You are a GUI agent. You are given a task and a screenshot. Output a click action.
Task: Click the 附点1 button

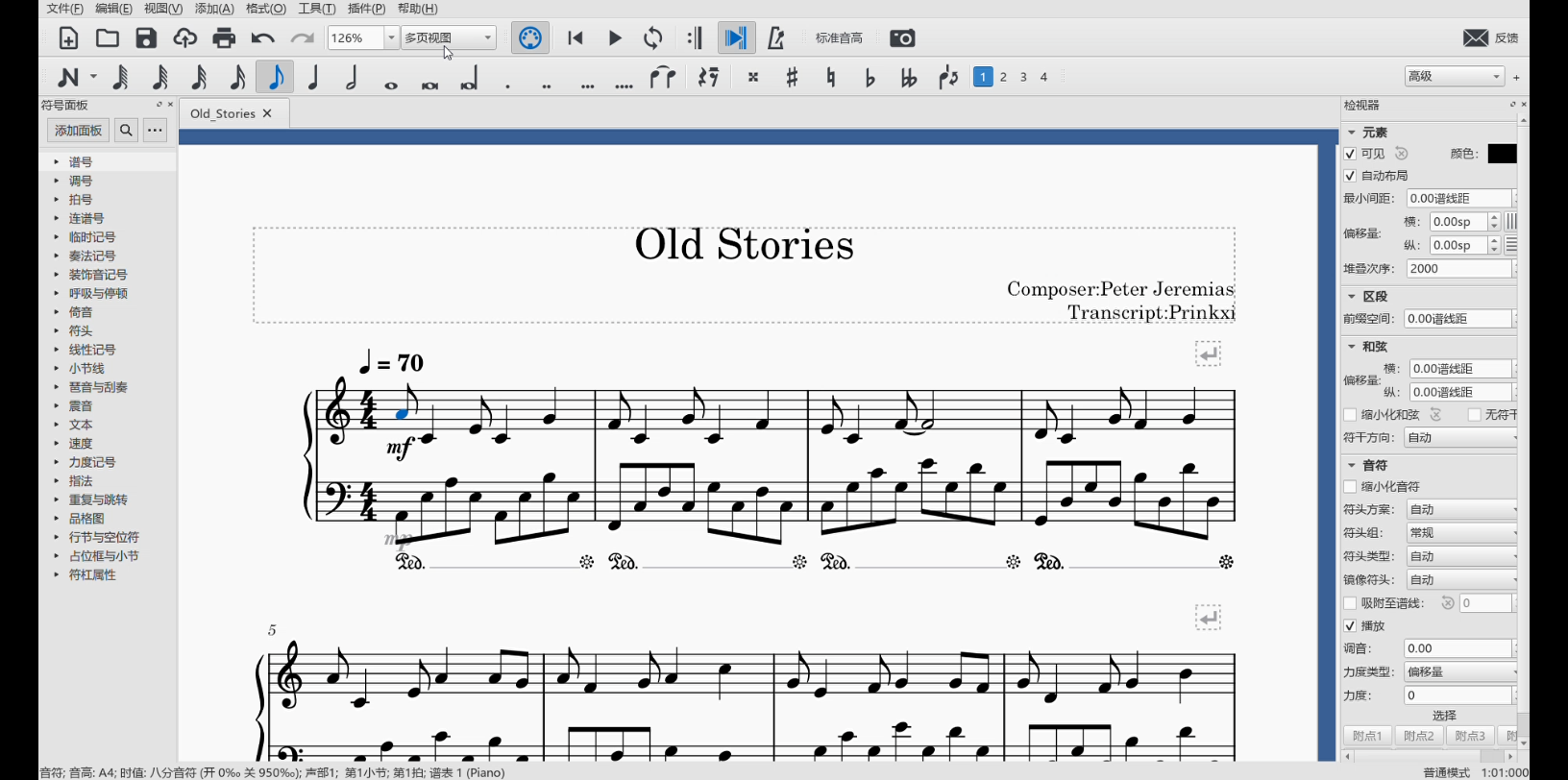click(1366, 736)
